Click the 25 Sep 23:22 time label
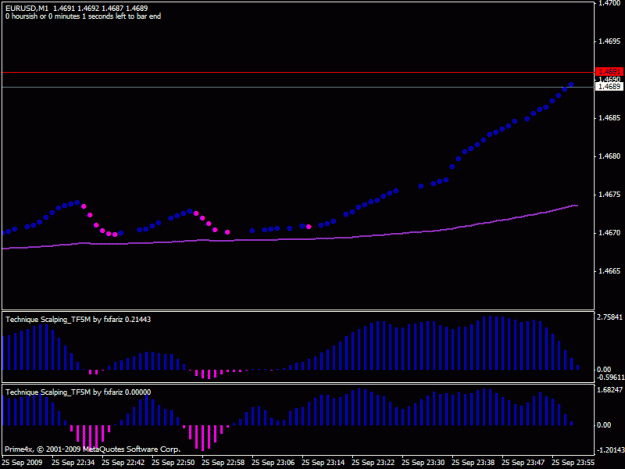625x469 pixels. 373,463
